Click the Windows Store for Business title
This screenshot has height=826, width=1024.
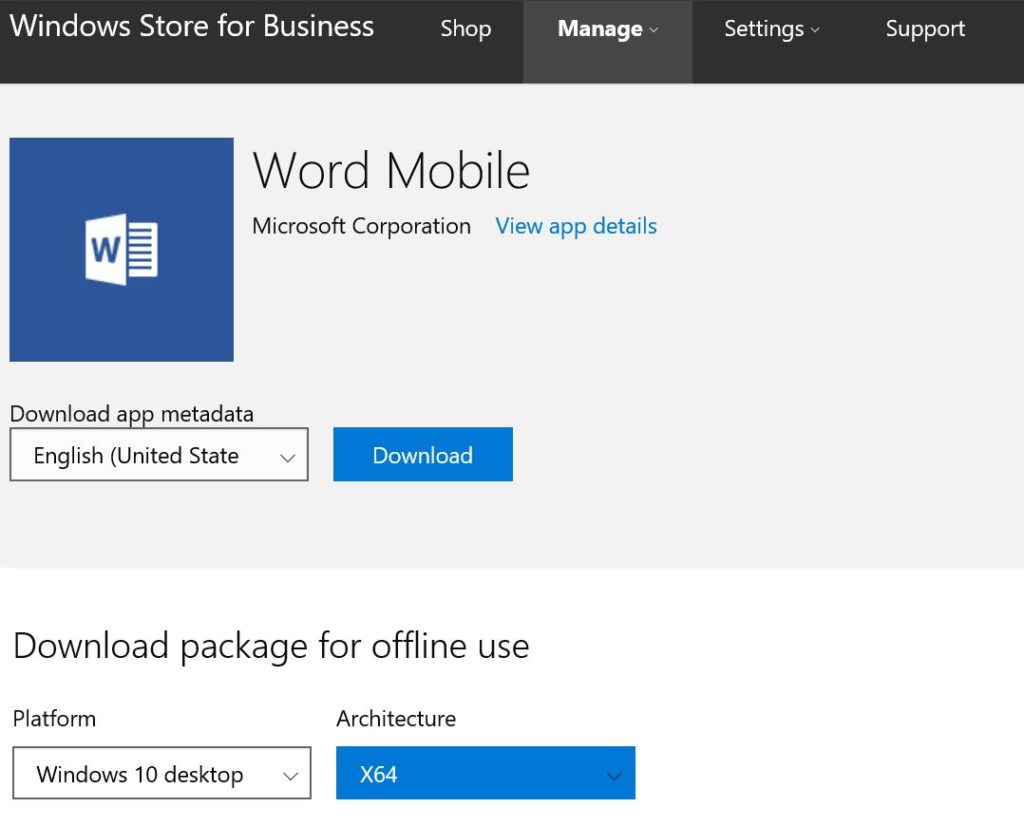(192, 27)
